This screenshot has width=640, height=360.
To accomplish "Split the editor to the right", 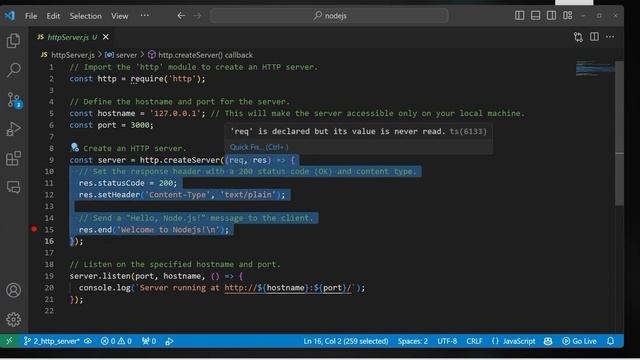I will [594, 37].
